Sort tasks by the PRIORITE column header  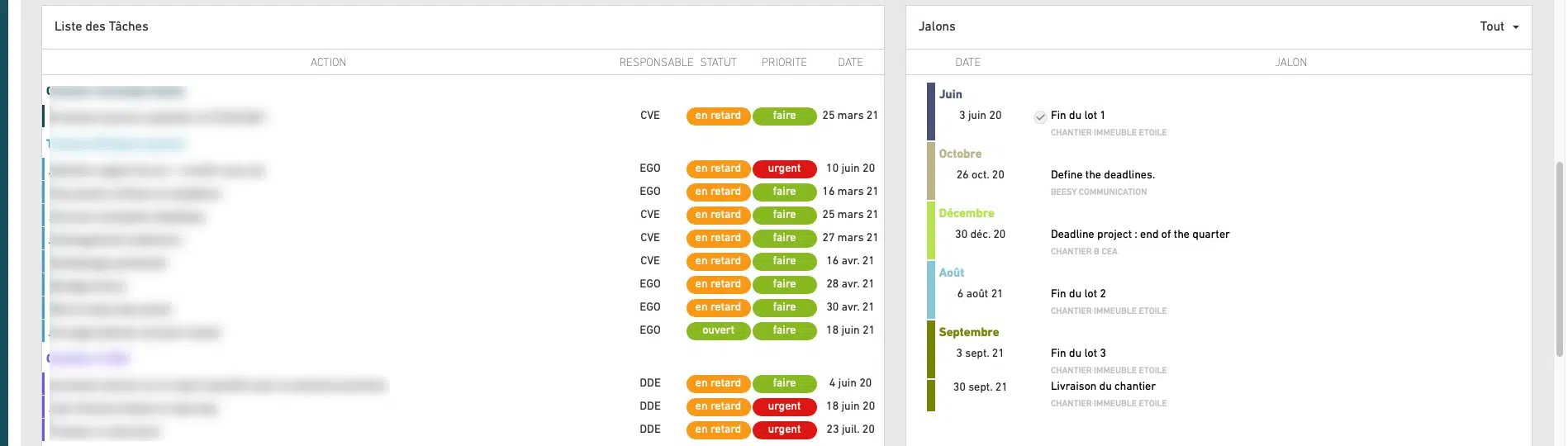[784, 62]
